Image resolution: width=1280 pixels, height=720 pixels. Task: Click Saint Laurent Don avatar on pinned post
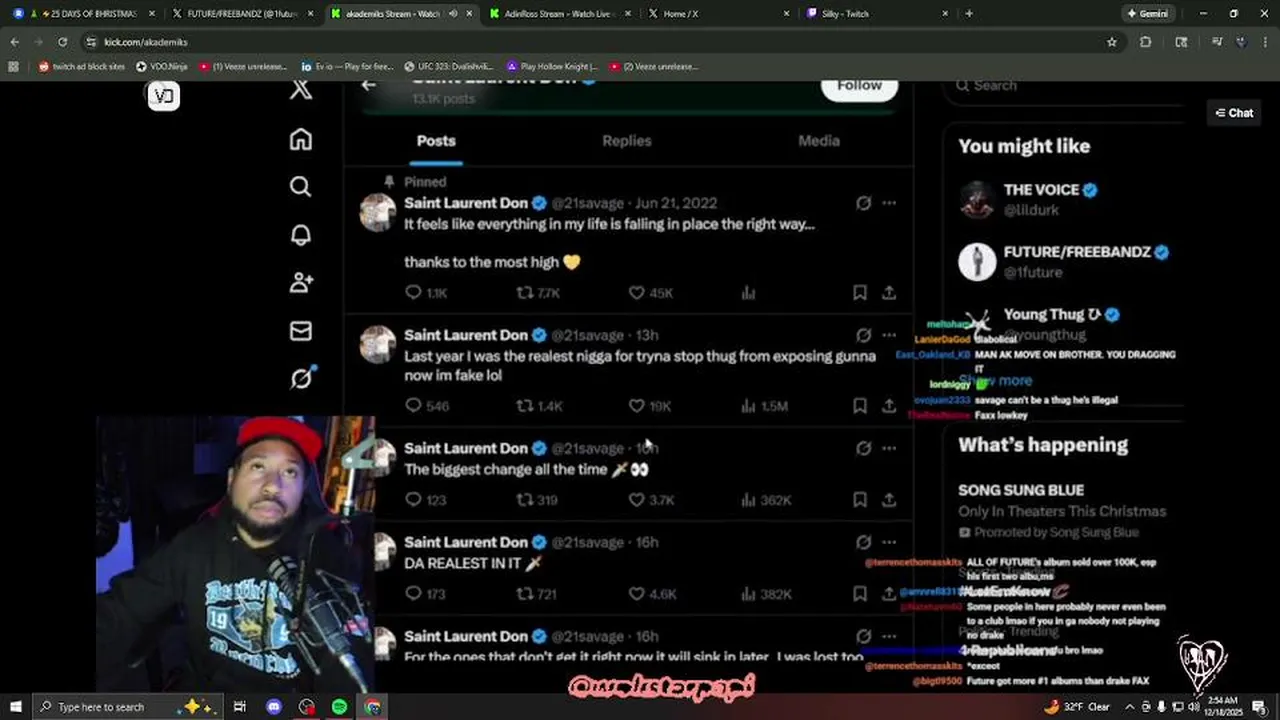point(378,212)
